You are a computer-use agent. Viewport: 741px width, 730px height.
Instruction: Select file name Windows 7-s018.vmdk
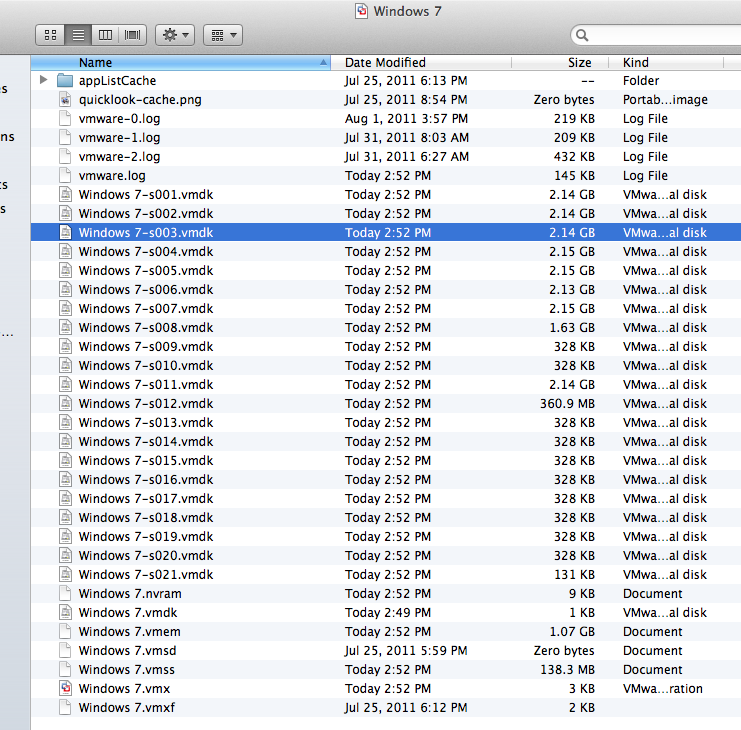(x=146, y=517)
